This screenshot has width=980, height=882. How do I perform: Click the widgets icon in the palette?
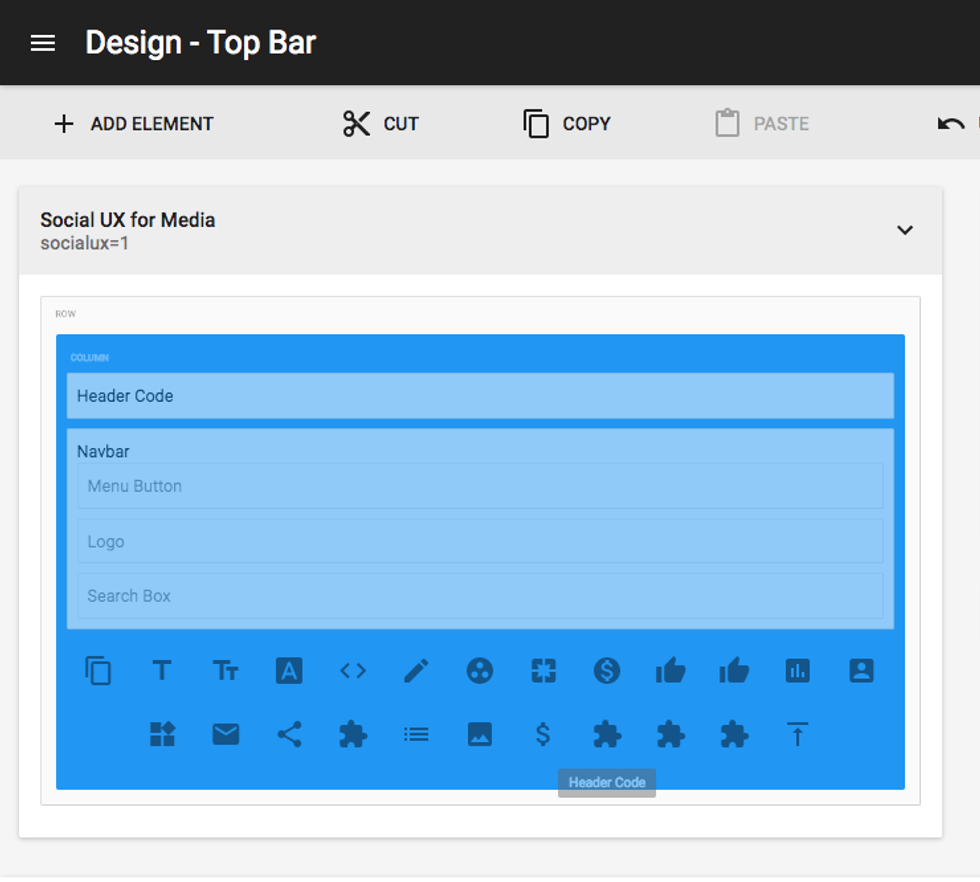click(162, 735)
